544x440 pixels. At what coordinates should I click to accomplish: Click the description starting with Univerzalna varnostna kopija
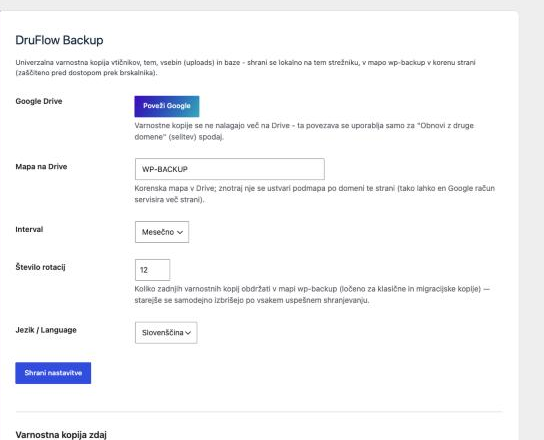pyautogui.click(x=245, y=68)
